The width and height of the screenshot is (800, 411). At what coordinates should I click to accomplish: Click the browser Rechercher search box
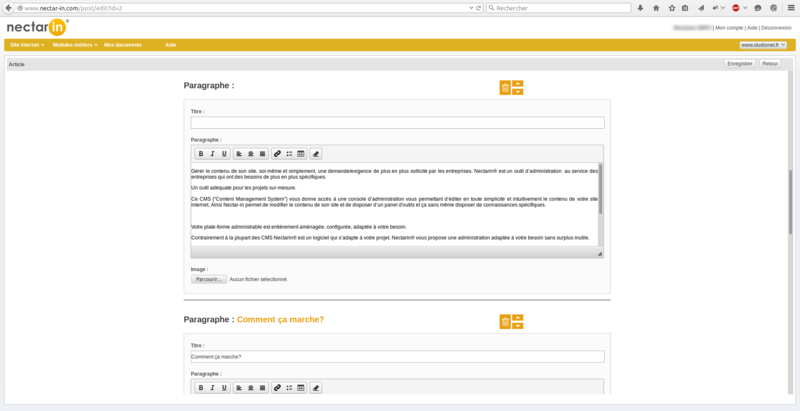coord(559,8)
